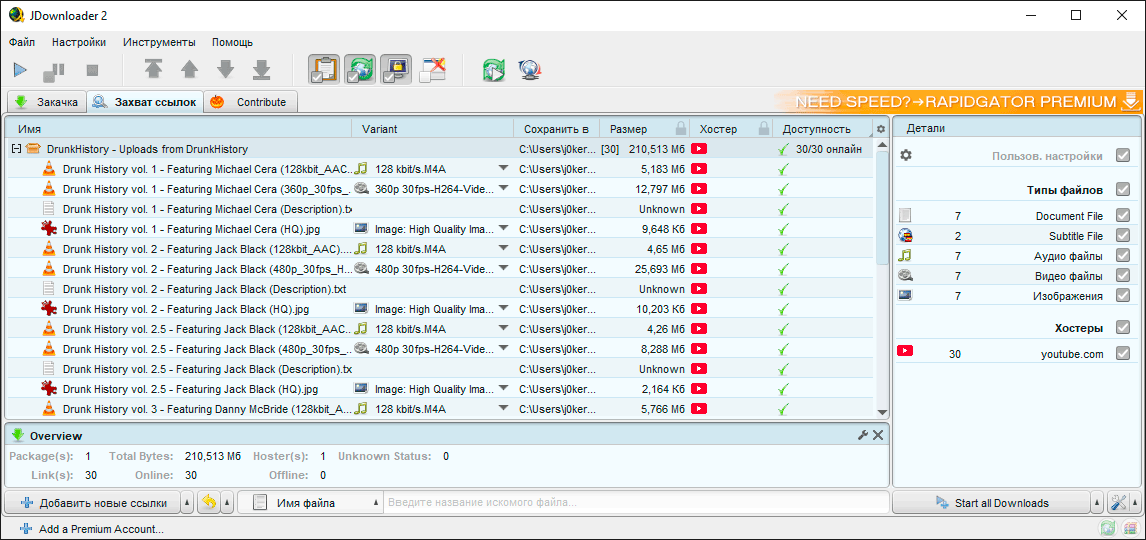Toggle silent mode toolbar icon

click(431, 69)
